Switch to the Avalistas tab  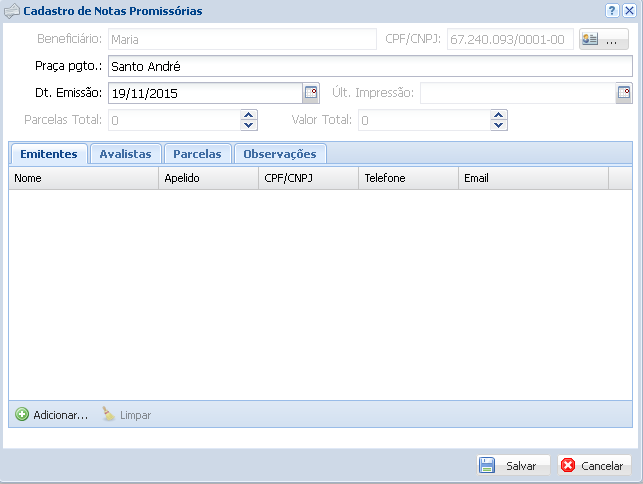[125, 154]
